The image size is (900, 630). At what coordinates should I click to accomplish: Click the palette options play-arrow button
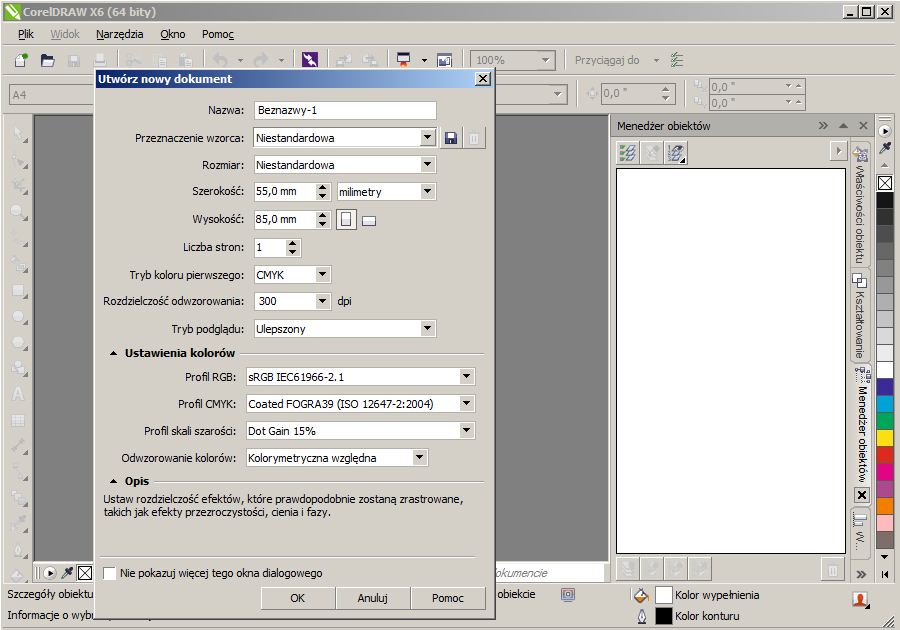point(885,131)
